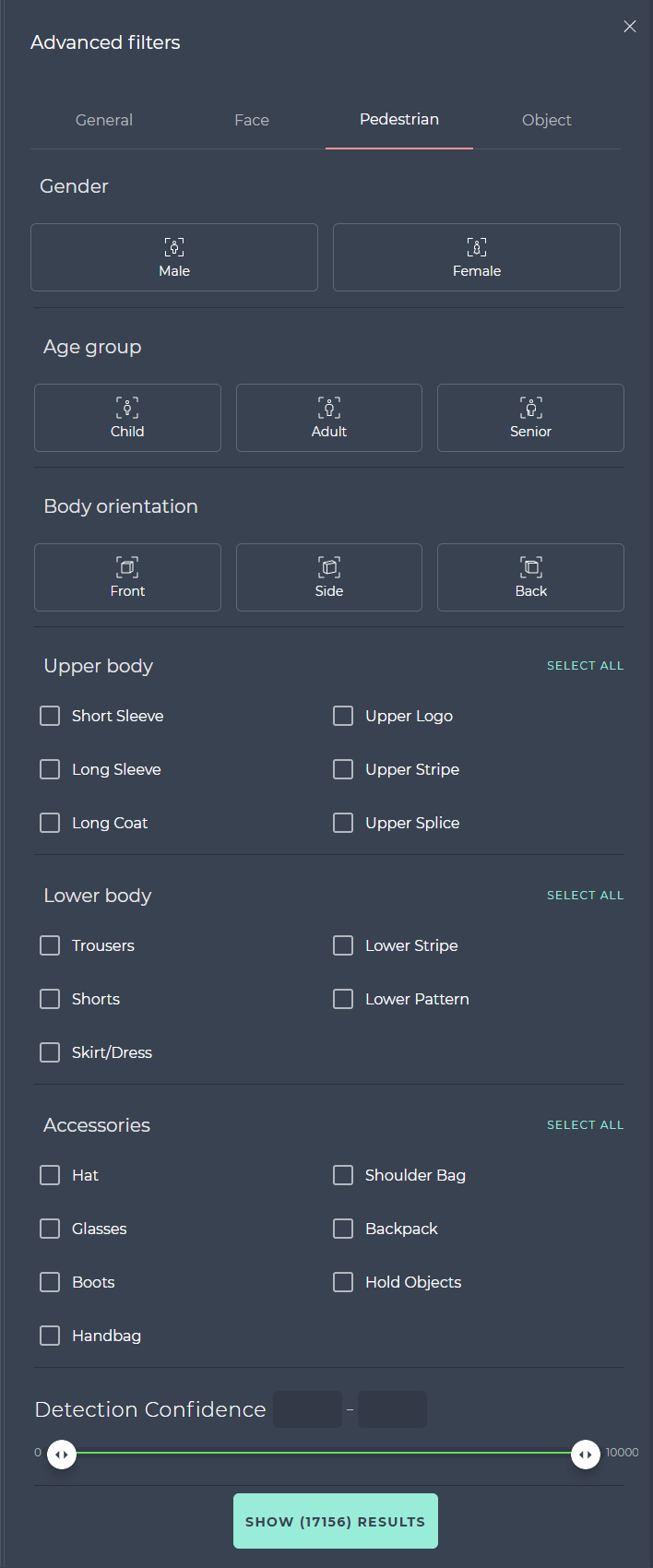Click Show (17156) Results button
This screenshot has height=1568, width=653.
[x=336, y=1521]
